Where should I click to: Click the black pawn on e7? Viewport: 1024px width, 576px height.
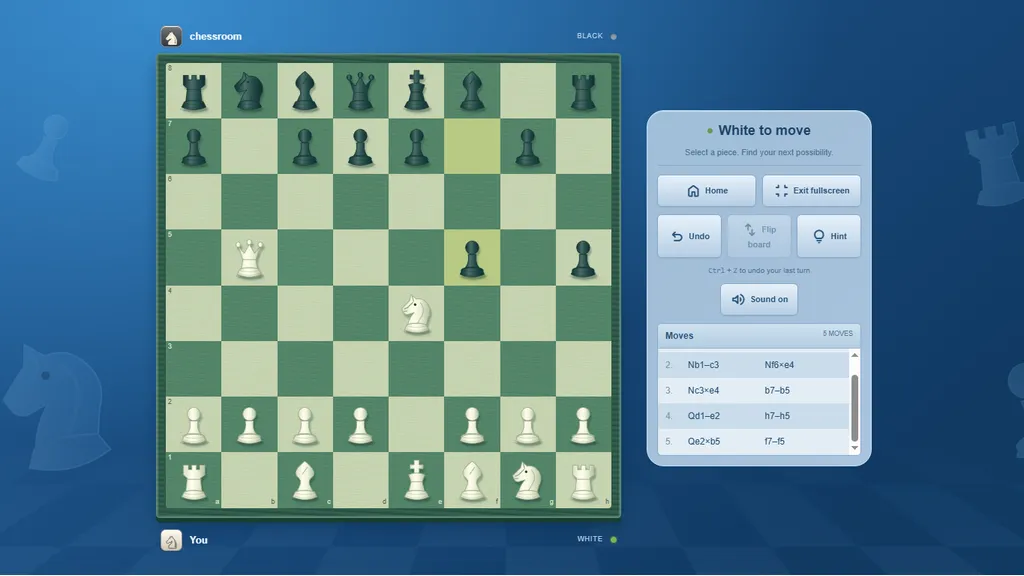pyautogui.click(x=416, y=146)
